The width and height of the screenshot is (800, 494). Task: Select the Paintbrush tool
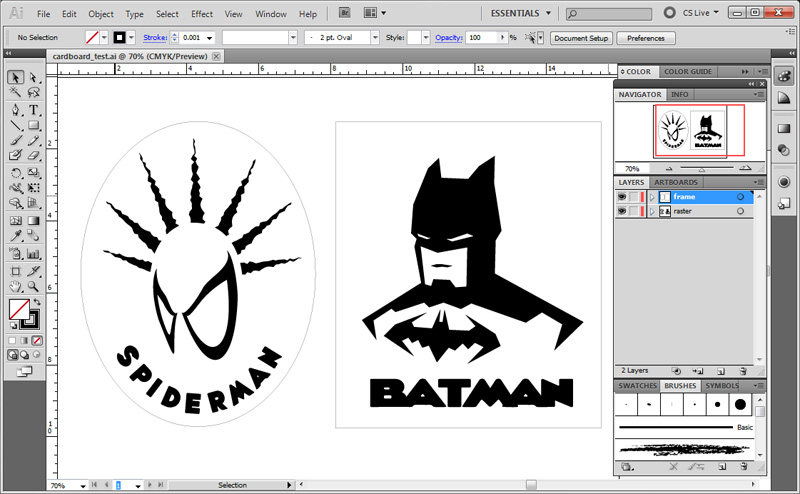(15, 140)
